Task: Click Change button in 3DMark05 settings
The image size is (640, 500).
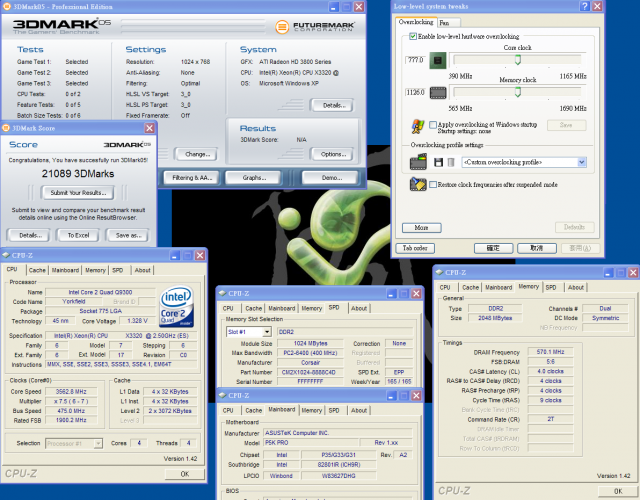Action: 197,154
